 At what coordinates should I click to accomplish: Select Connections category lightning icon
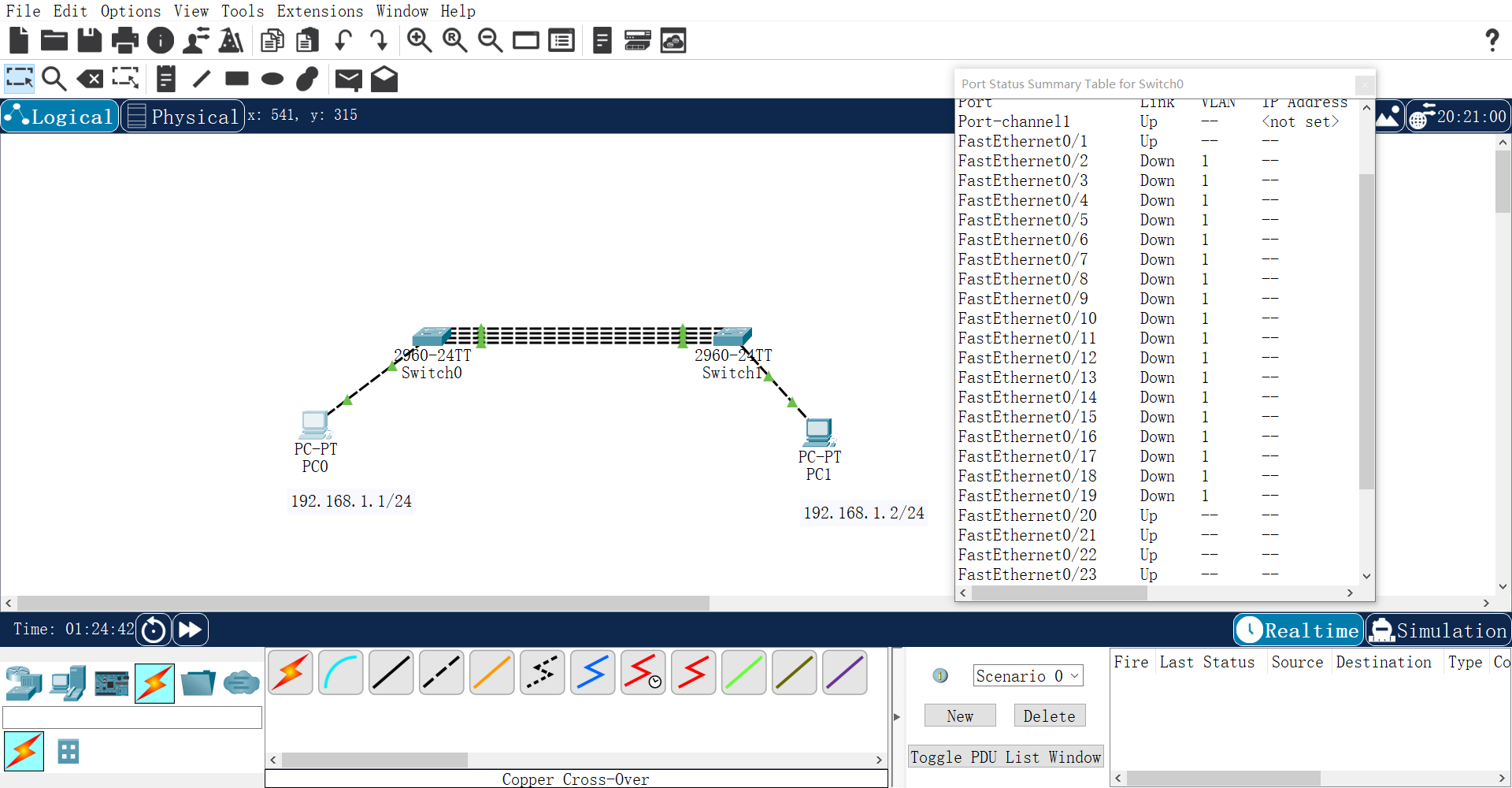154,683
